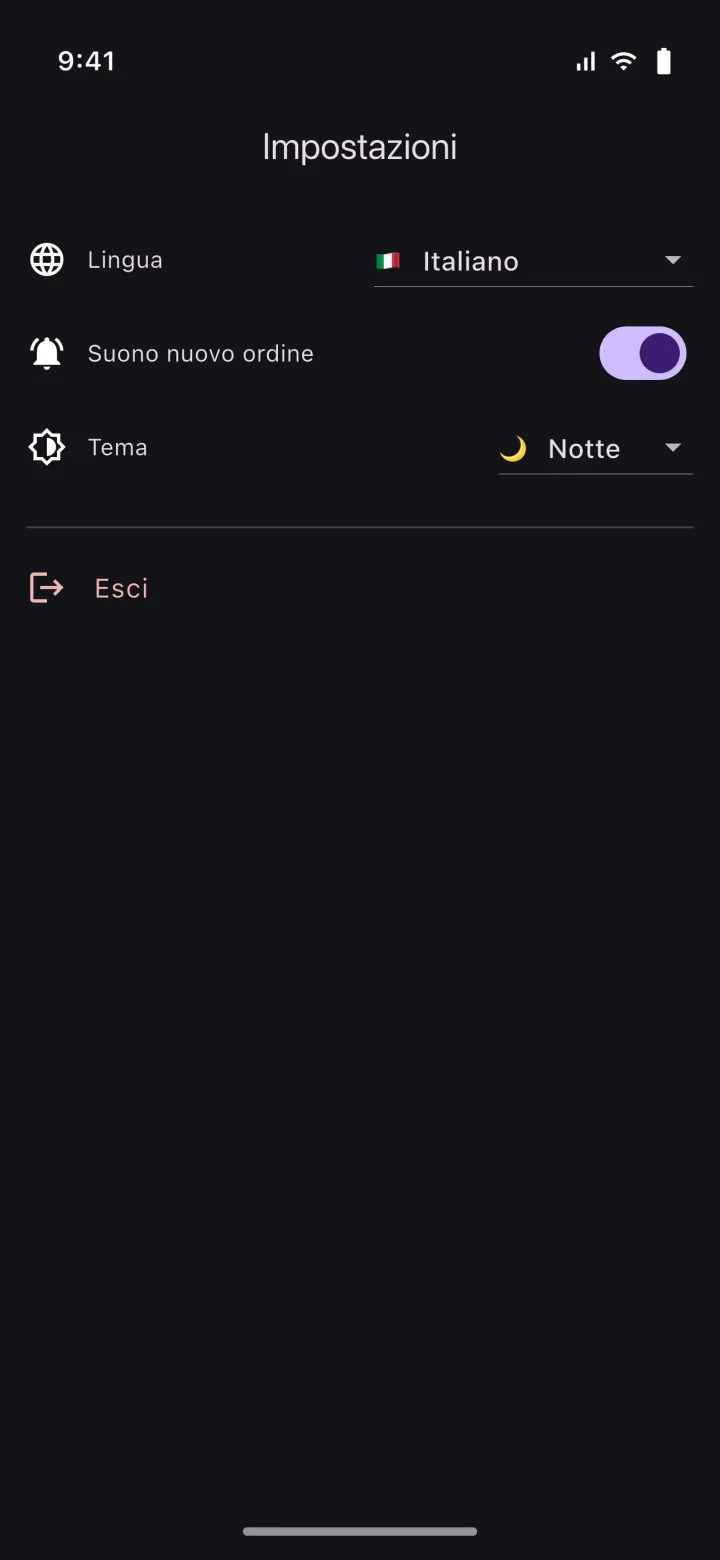This screenshot has height=1560, width=720.
Task: Open the Italiano language dropdown
Action: coord(533,261)
